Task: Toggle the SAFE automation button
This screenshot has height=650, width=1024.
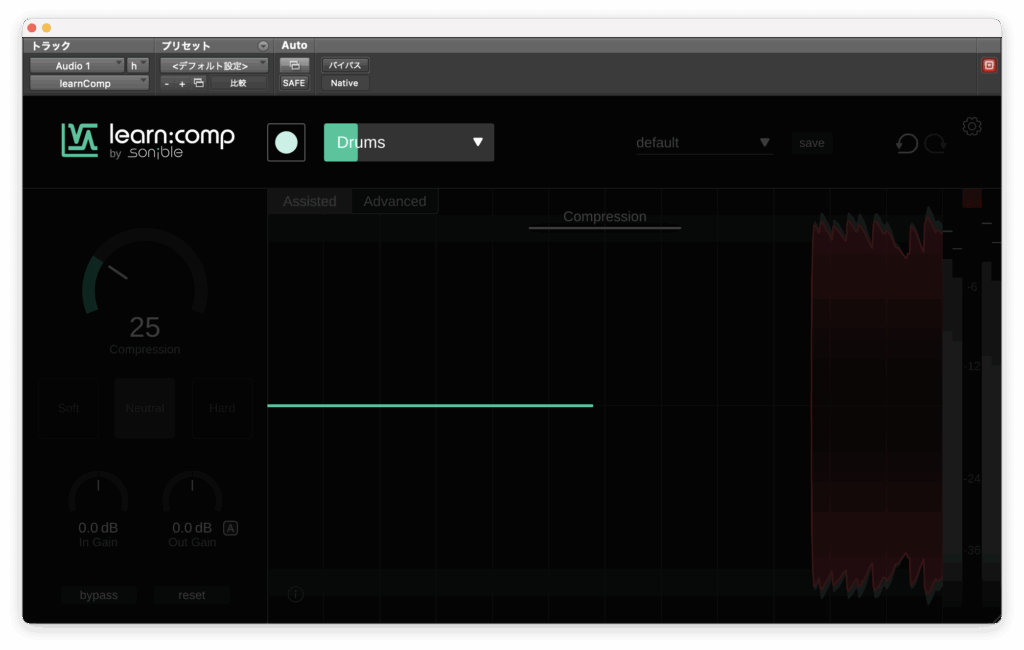Action: pos(294,83)
